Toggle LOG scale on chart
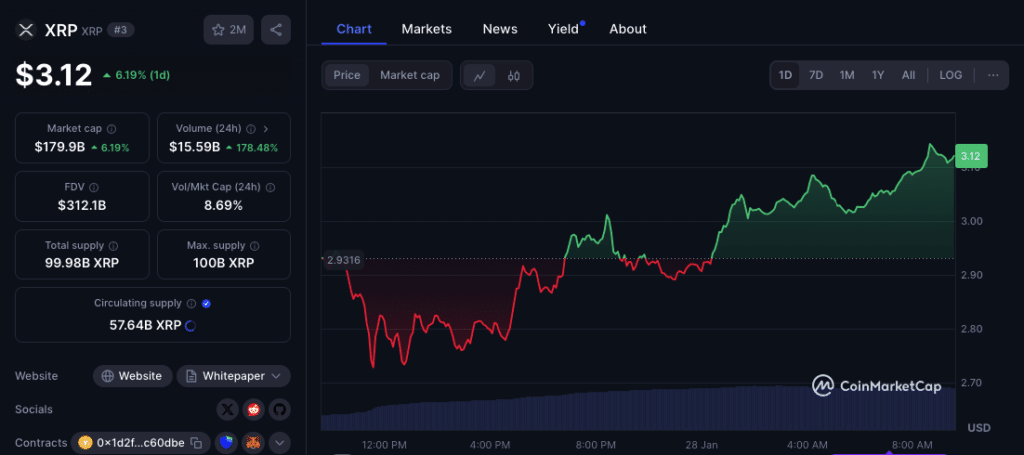Screen dimensions: 1024x455 point(951,75)
